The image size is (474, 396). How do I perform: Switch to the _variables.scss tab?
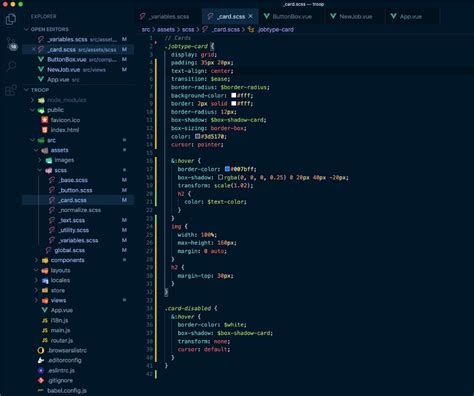(x=169, y=16)
